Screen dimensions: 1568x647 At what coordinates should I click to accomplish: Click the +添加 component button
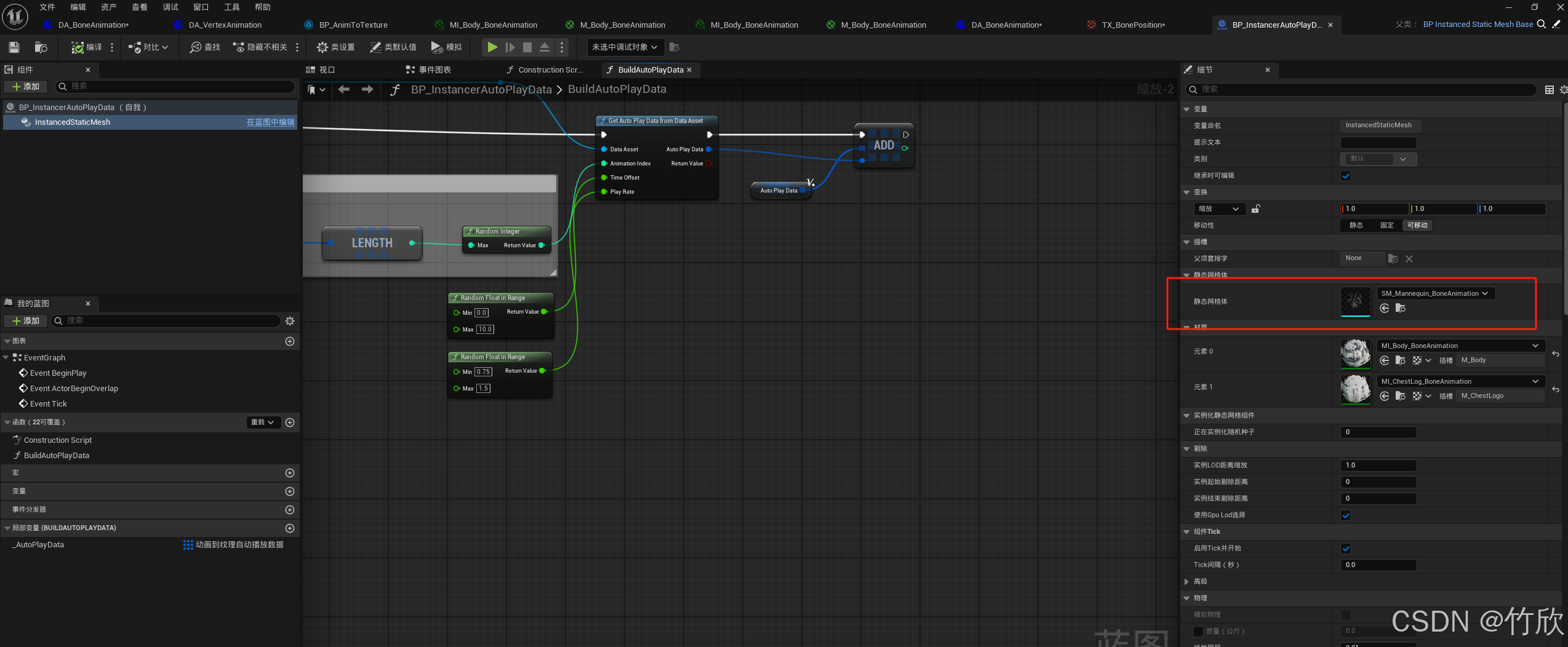pyautogui.click(x=25, y=86)
